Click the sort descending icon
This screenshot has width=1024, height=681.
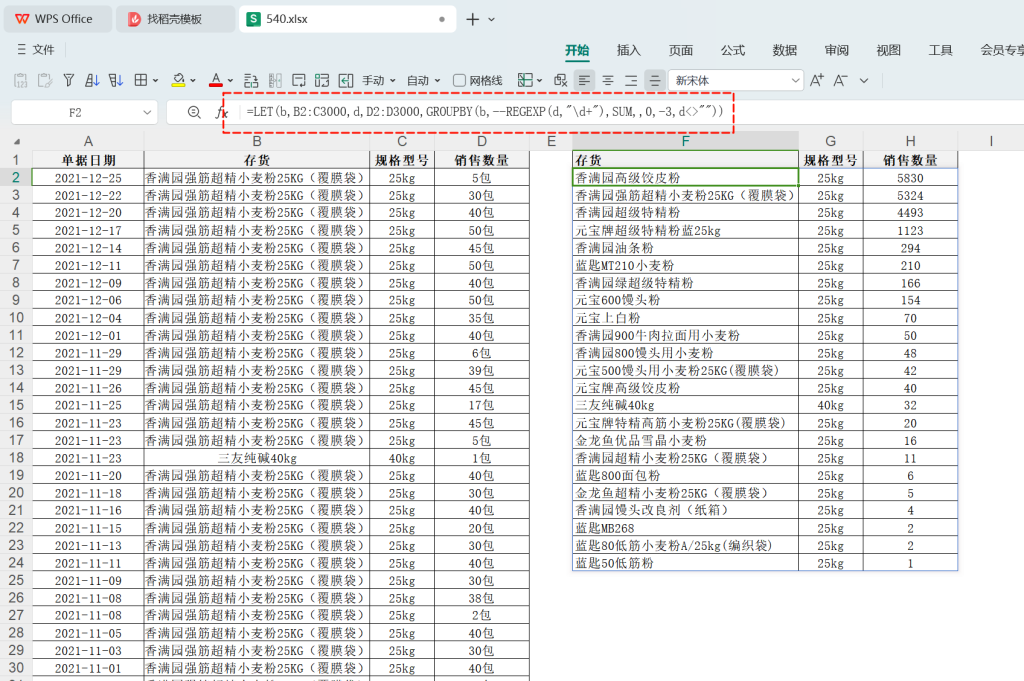pyautogui.click(x=116, y=80)
